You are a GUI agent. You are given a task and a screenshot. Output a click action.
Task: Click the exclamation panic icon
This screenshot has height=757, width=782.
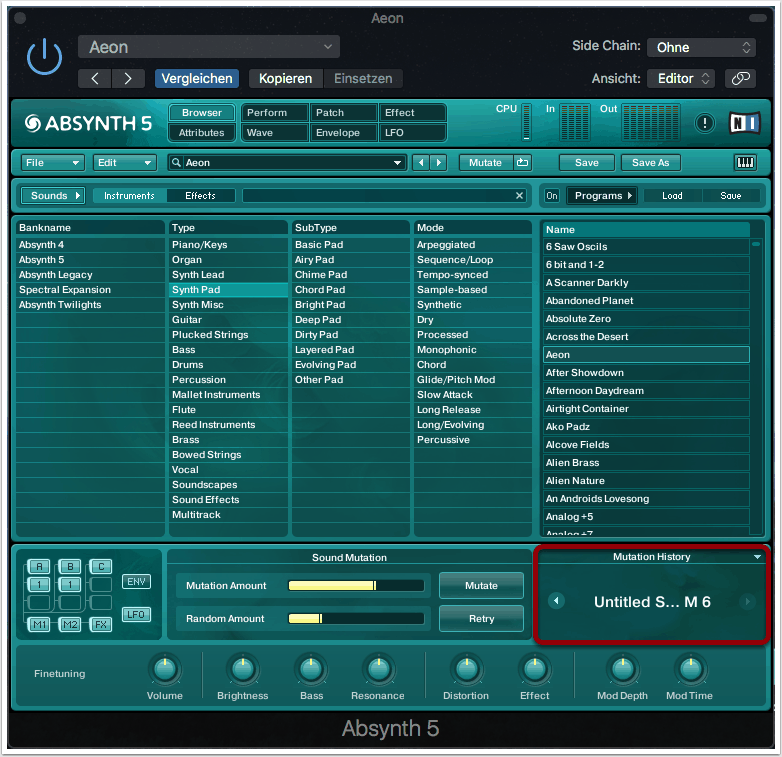(x=706, y=122)
